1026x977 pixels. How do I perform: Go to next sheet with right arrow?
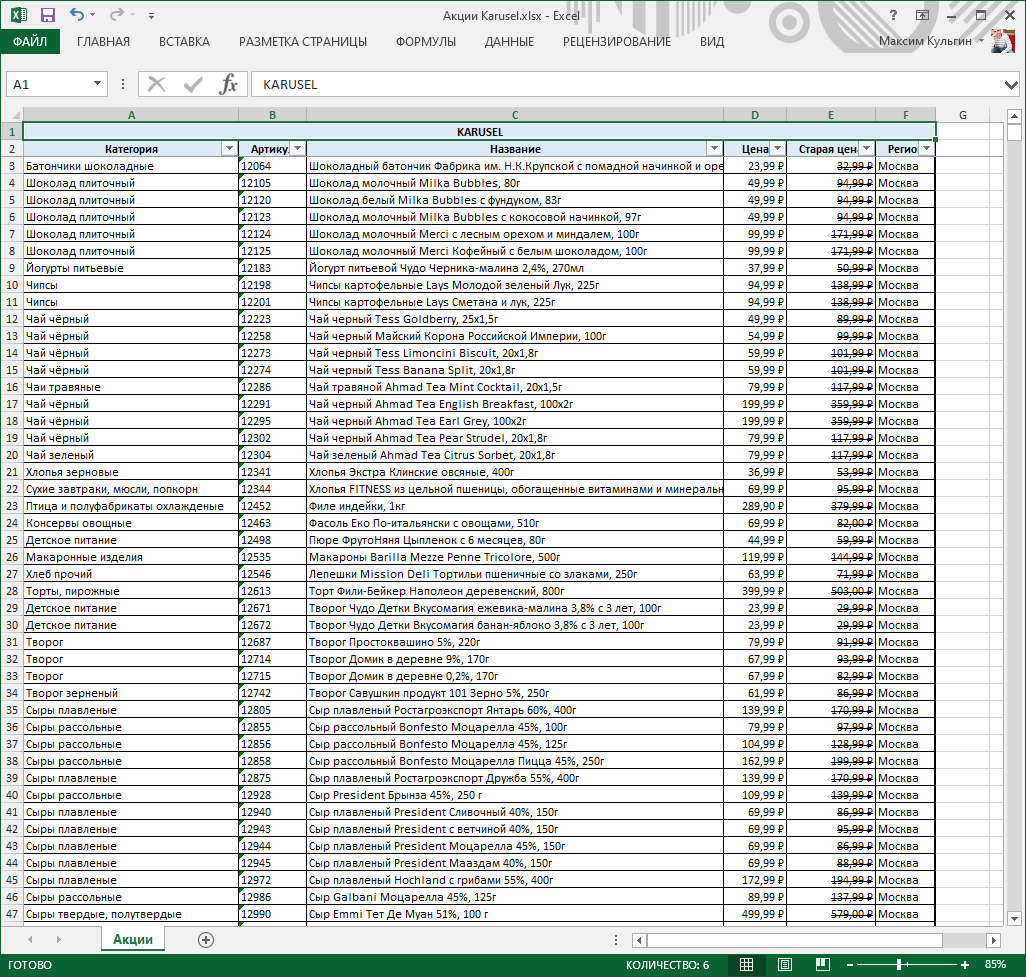tap(58, 940)
